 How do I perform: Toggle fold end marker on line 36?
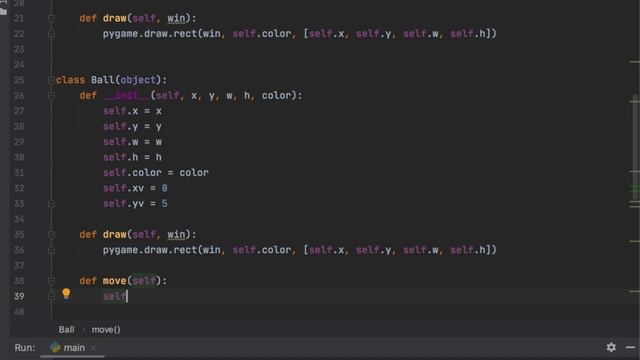pyautogui.click(x=51, y=250)
